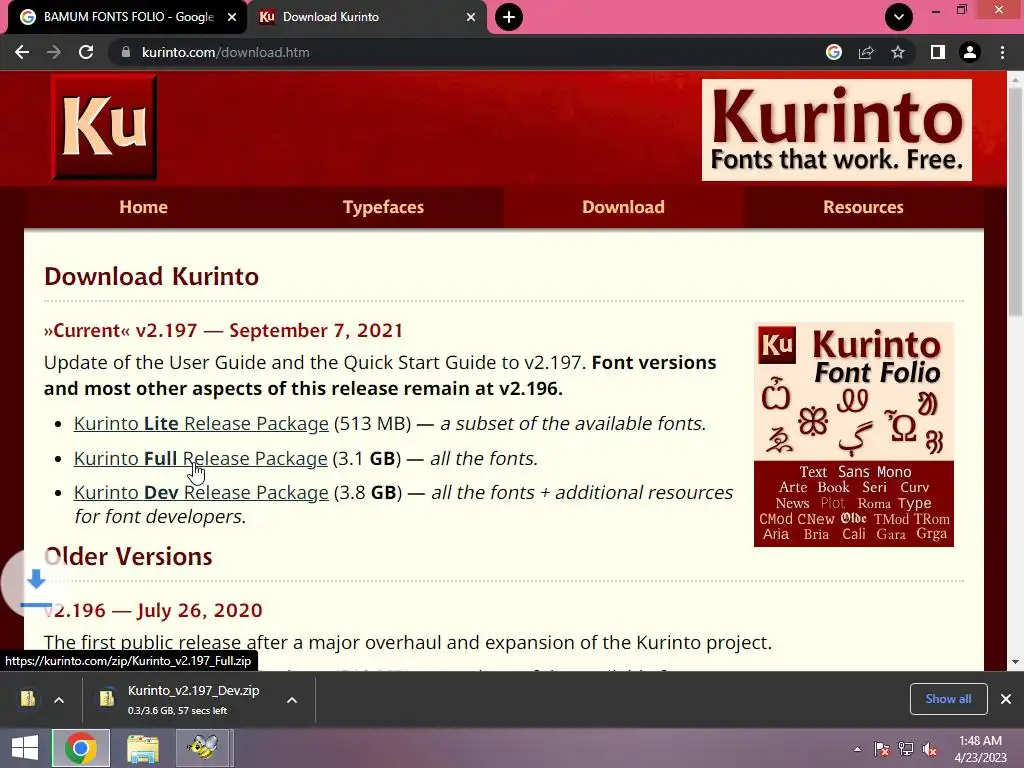This screenshot has width=1024, height=768.
Task: Click the v2.196 — July 26, 2020 heading
Action: coord(153,610)
